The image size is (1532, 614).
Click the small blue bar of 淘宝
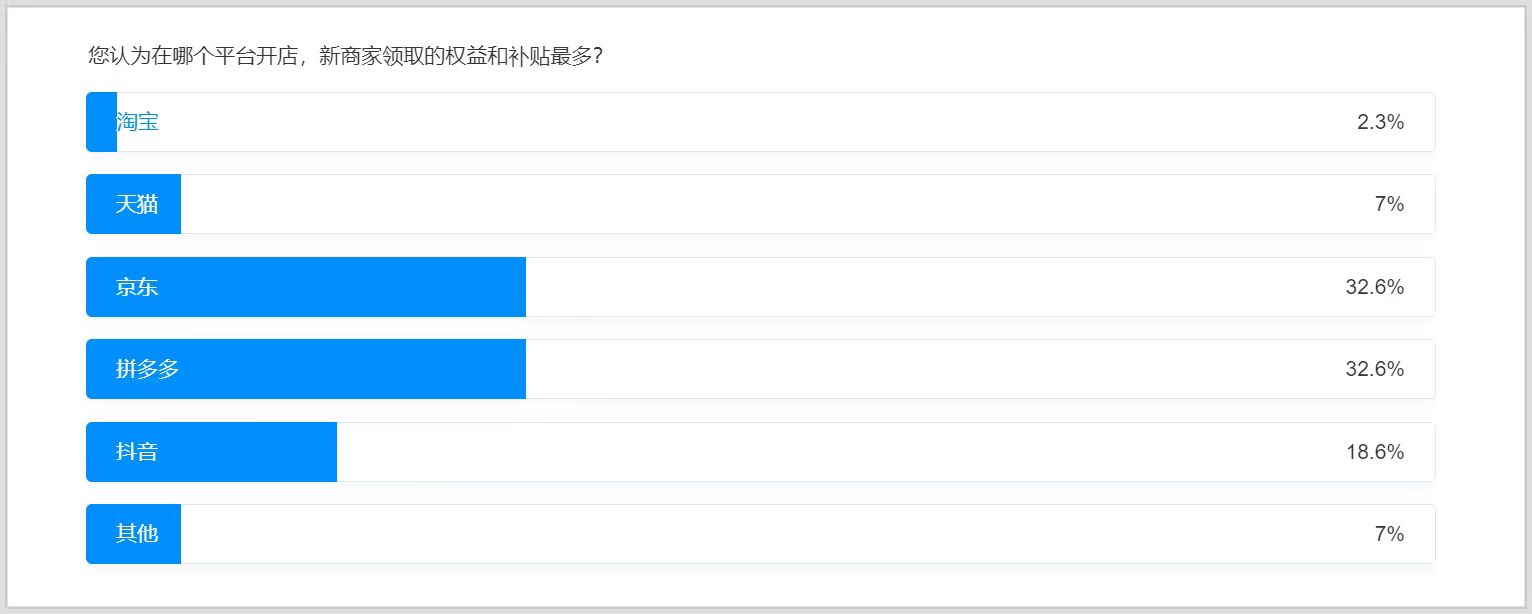101,122
